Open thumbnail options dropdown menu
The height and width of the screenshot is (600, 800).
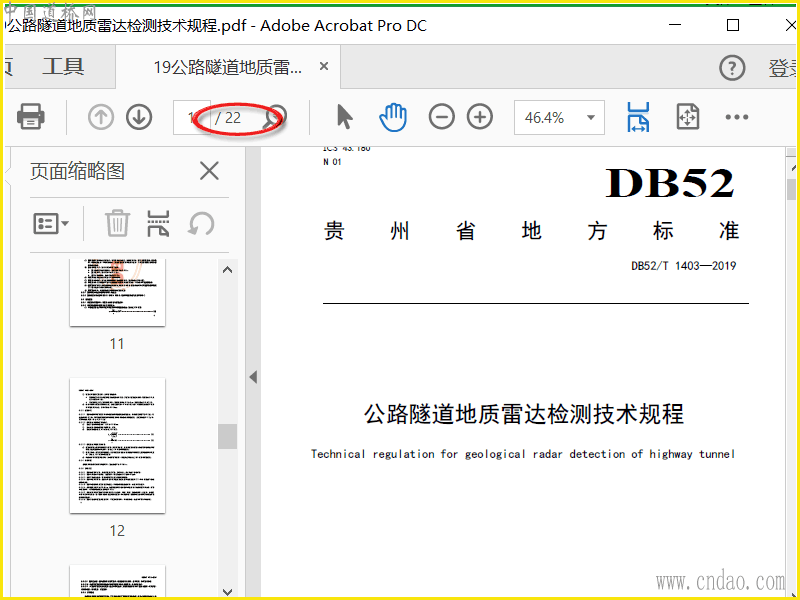(x=51, y=223)
